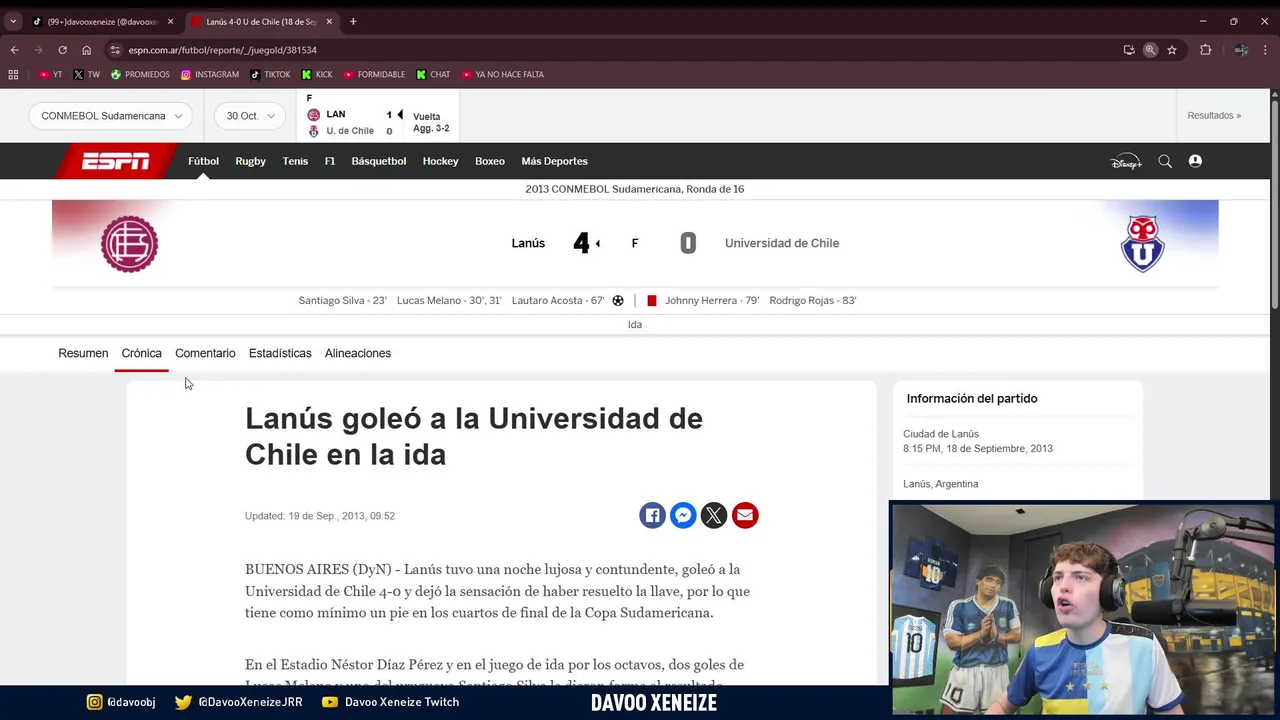This screenshot has height=720, width=1280.
Task: Bookmark this page with the star
Action: tap(1172, 50)
